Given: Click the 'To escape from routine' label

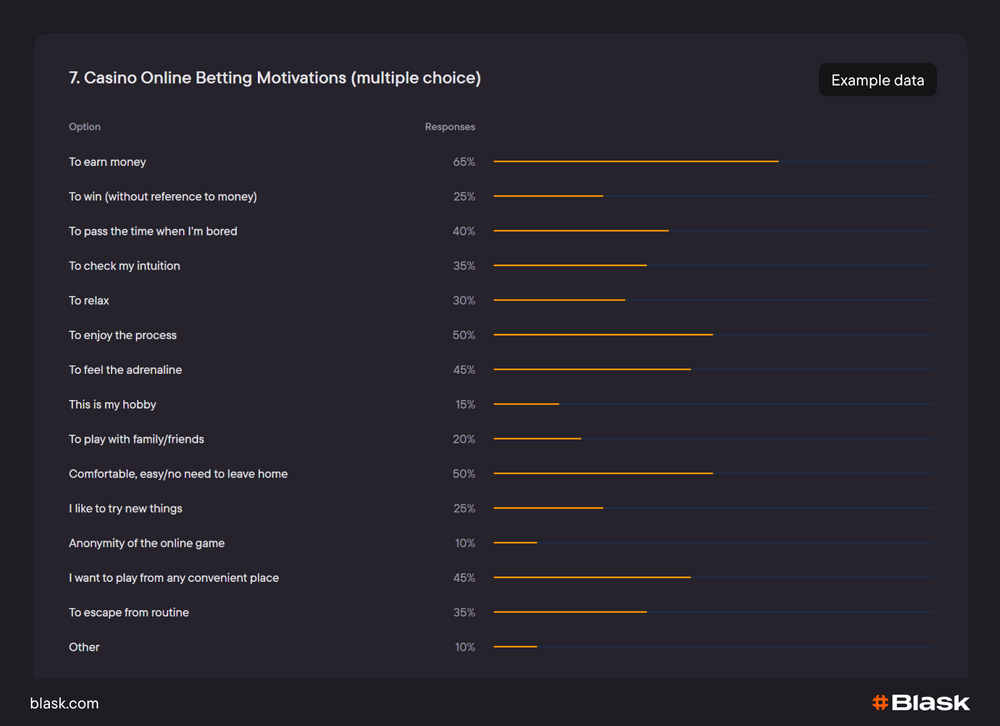Looking at the screenshot, I should point(128,612).
